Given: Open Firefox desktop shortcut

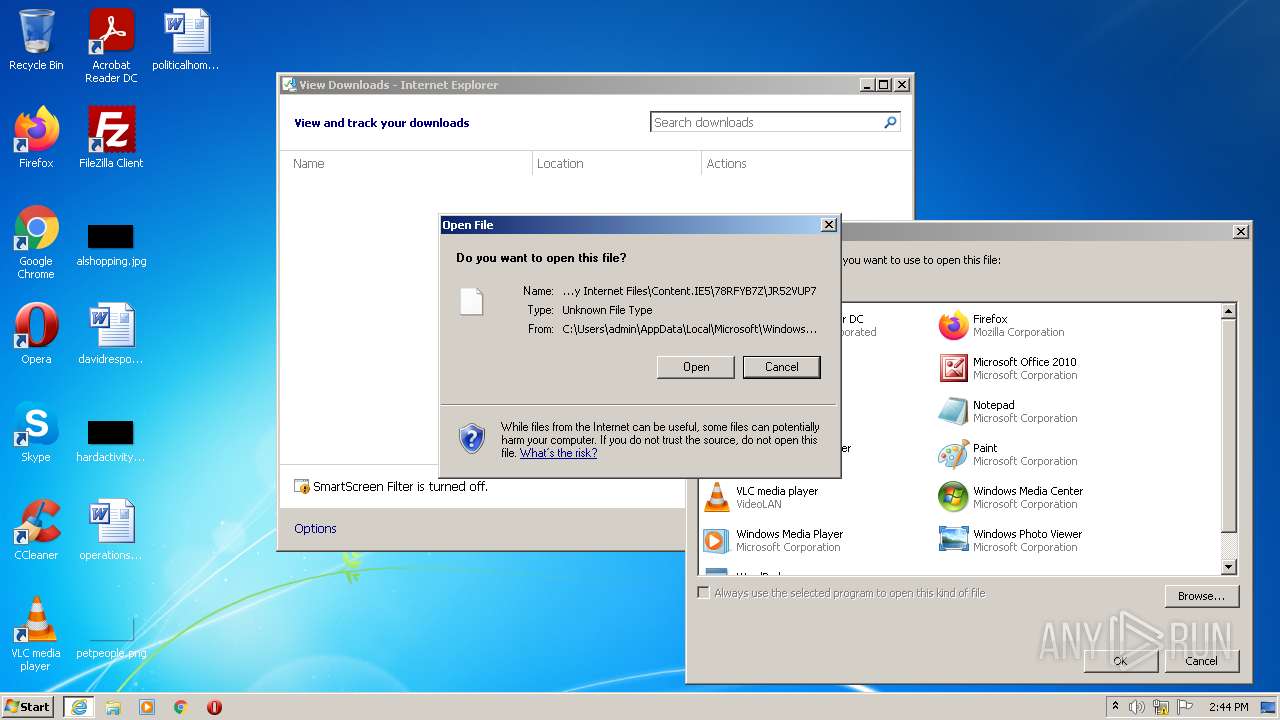Looking at the screenshot, I should point(36,138).
